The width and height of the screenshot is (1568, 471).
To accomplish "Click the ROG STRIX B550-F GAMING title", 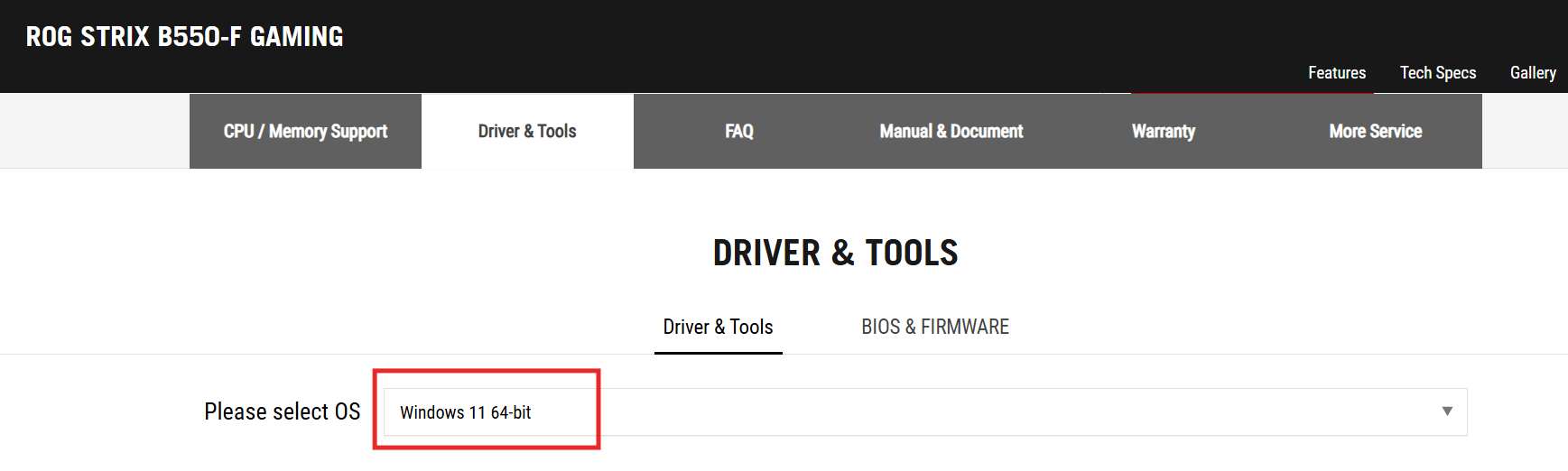I will point(184,37).
